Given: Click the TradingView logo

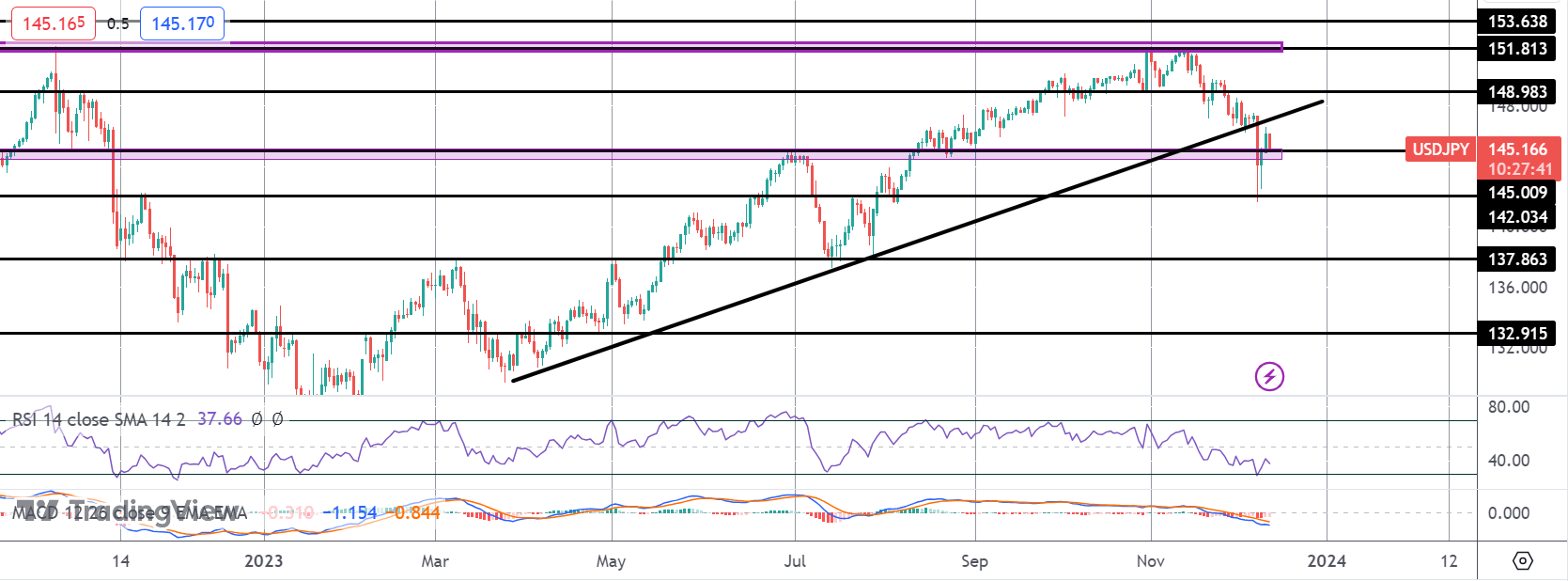Looking at the screenshot, I should click(x=130, y=510).
